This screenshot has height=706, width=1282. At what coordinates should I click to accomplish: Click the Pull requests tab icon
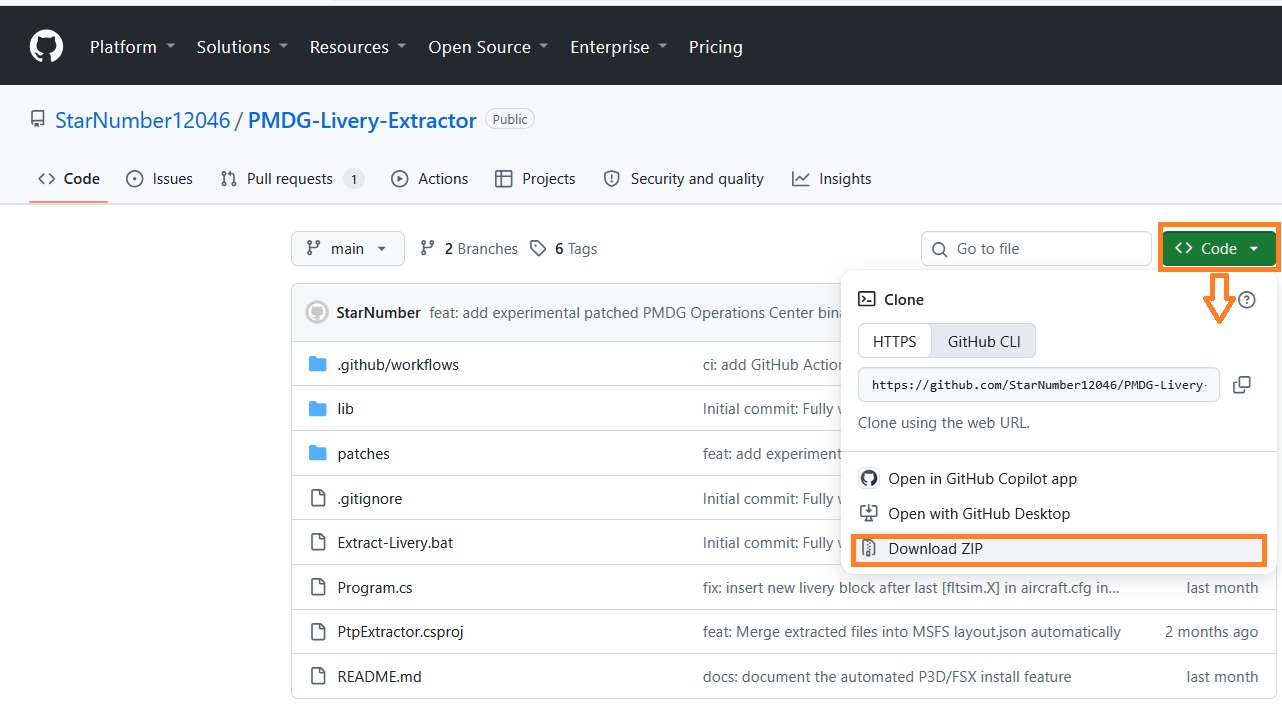229,179
